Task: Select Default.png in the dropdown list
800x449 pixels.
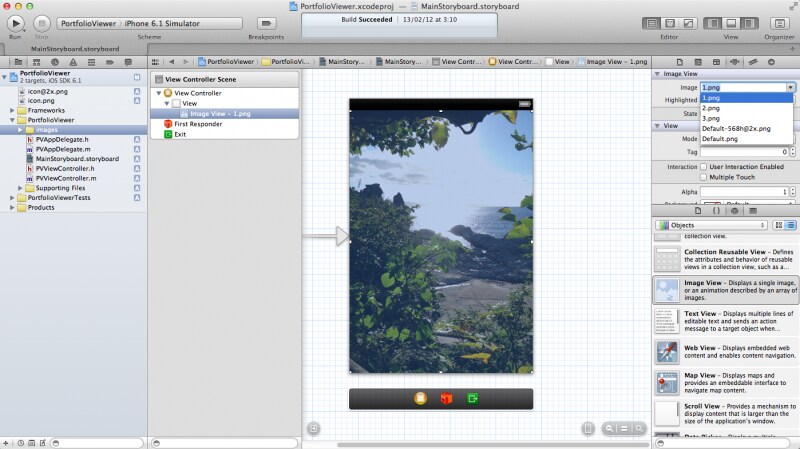Action: point(747,139)
